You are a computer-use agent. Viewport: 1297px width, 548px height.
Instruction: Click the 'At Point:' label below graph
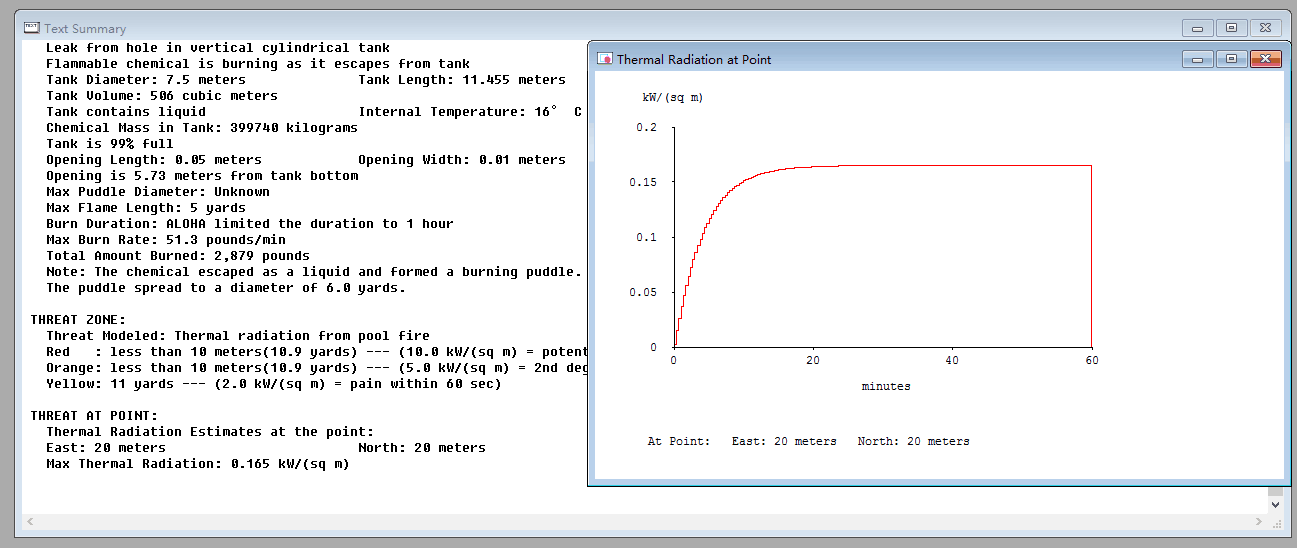coord(679,441)
